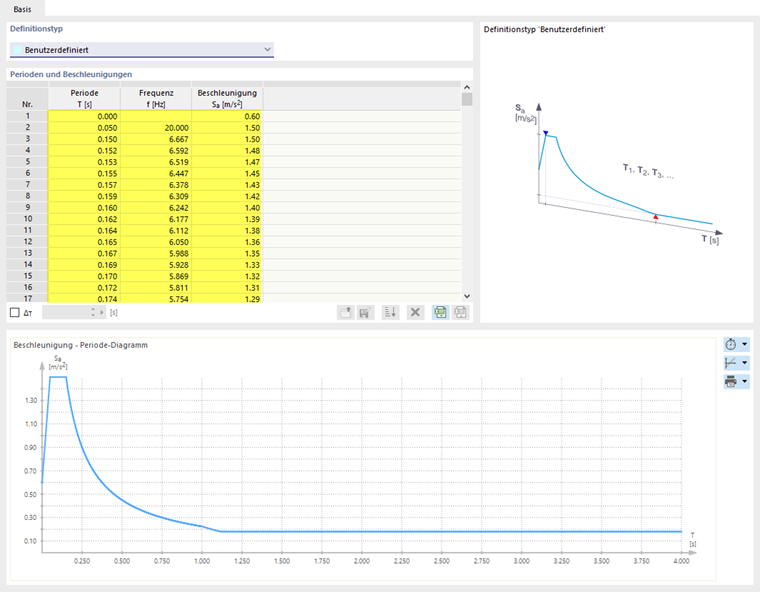Expand the print options dropdown arrow
Image resolution: width=760 pixels, height=592 pixels.
click(745, 381)
